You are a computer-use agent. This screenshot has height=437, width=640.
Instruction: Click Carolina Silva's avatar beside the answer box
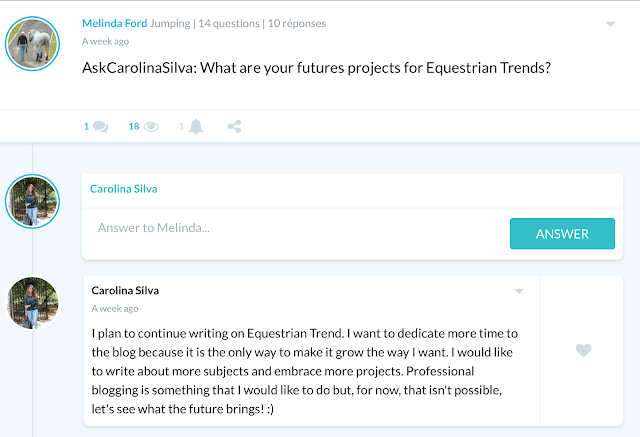point(32,201)
